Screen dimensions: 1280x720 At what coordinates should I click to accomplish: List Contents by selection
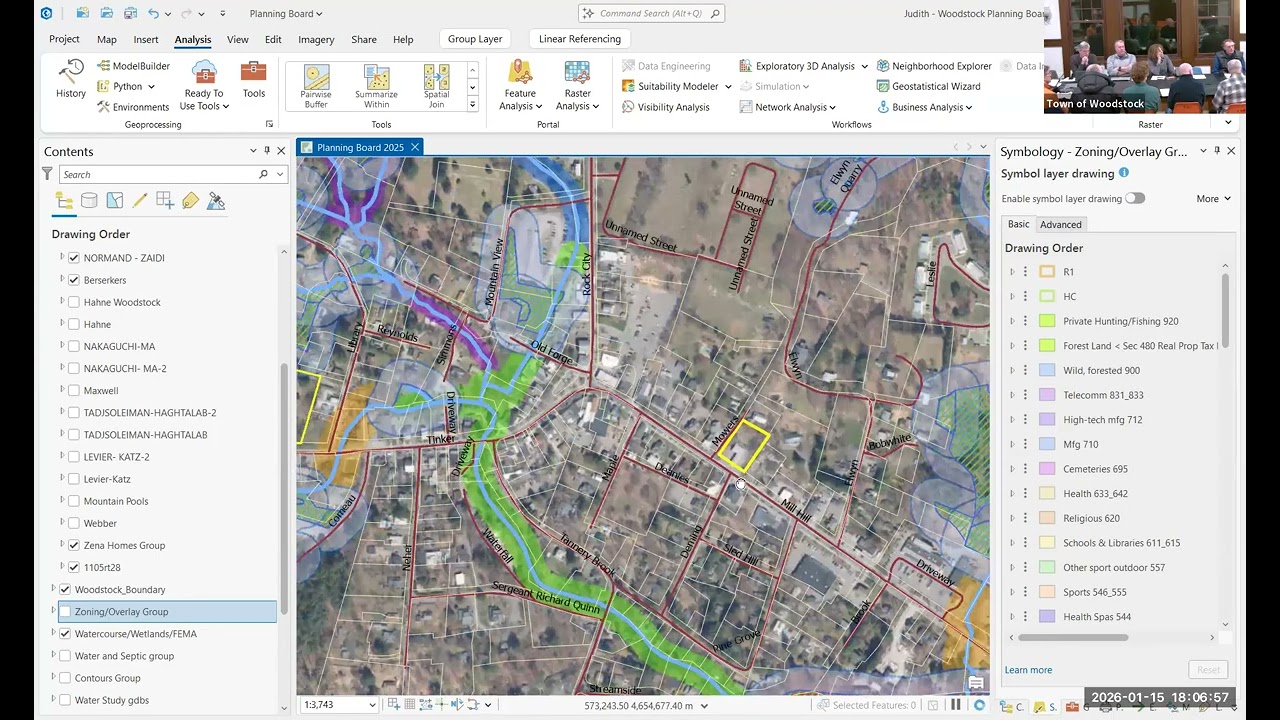click(x=115, y=201)
